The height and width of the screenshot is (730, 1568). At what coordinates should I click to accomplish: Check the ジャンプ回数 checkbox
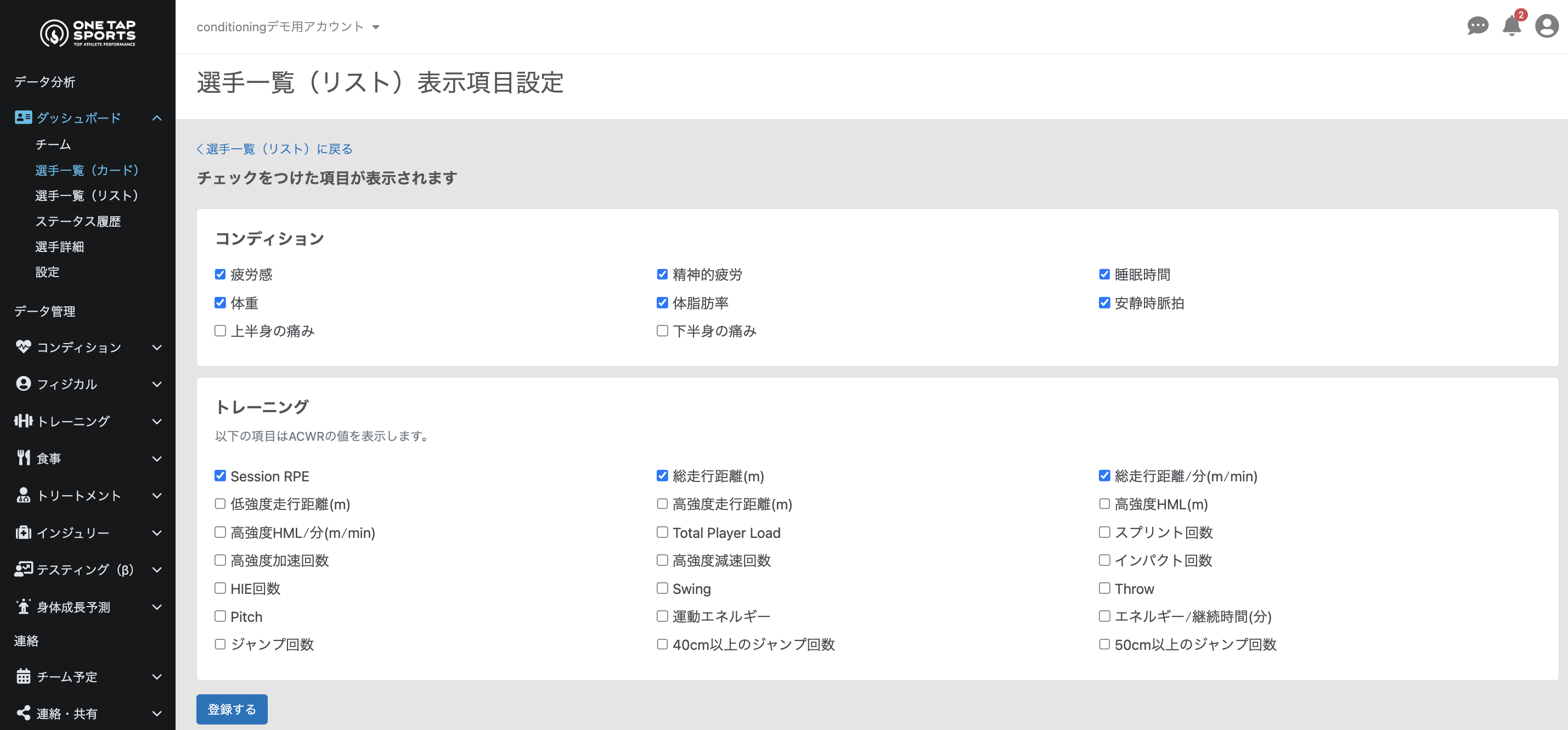click(x=221, y=644)
